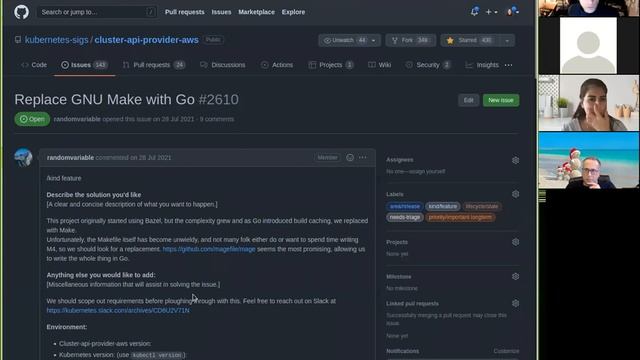Open the kubernetes-sigs organization link
The height and width of the screenshot is (360, 640).
pyautogui.click(x=56, y=40)
